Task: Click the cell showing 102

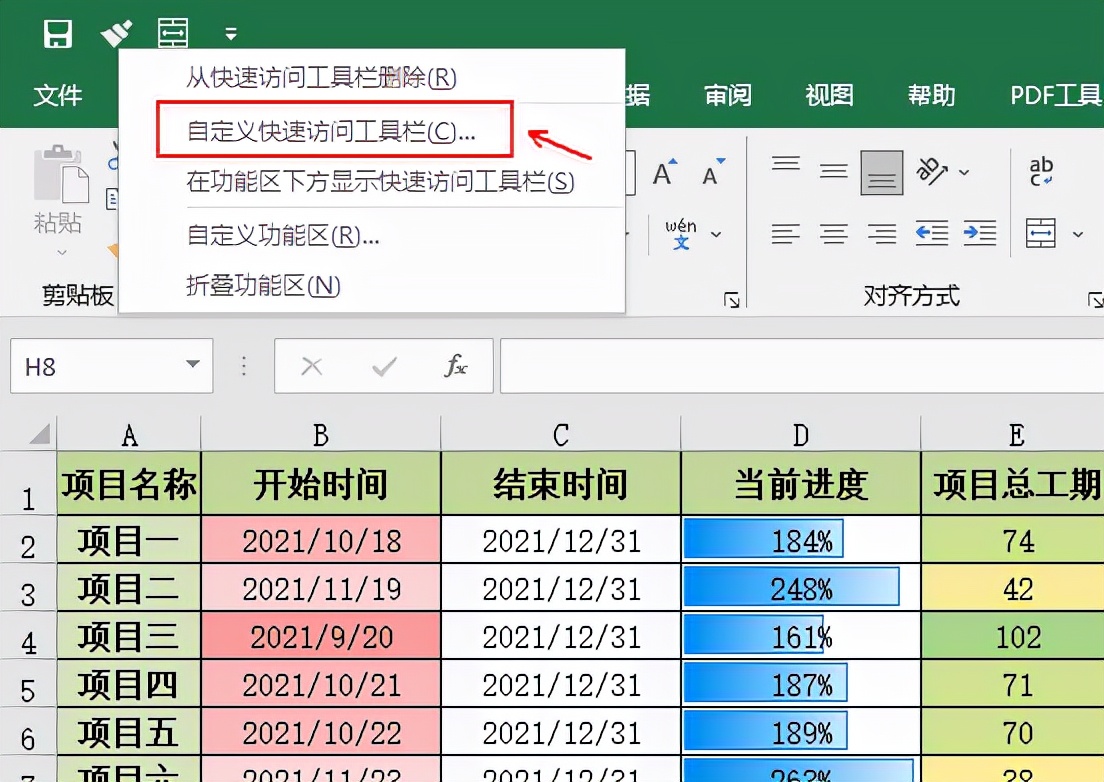Action: click(x=1013, y=636)
